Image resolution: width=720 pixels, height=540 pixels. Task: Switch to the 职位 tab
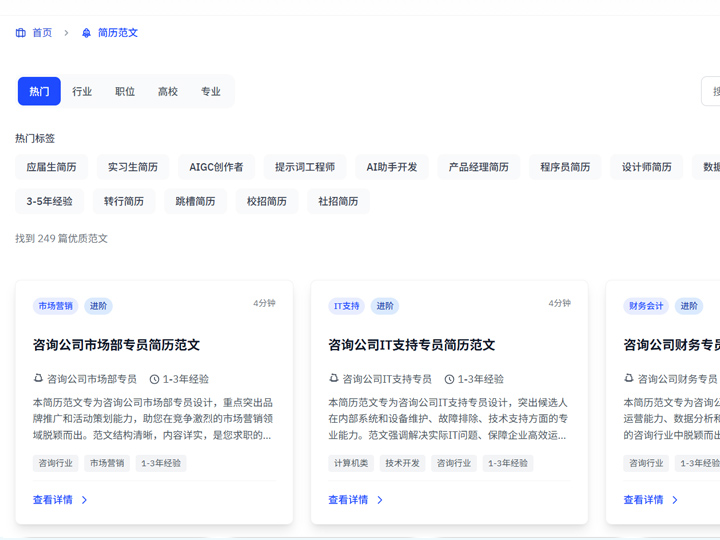point(125,91)
